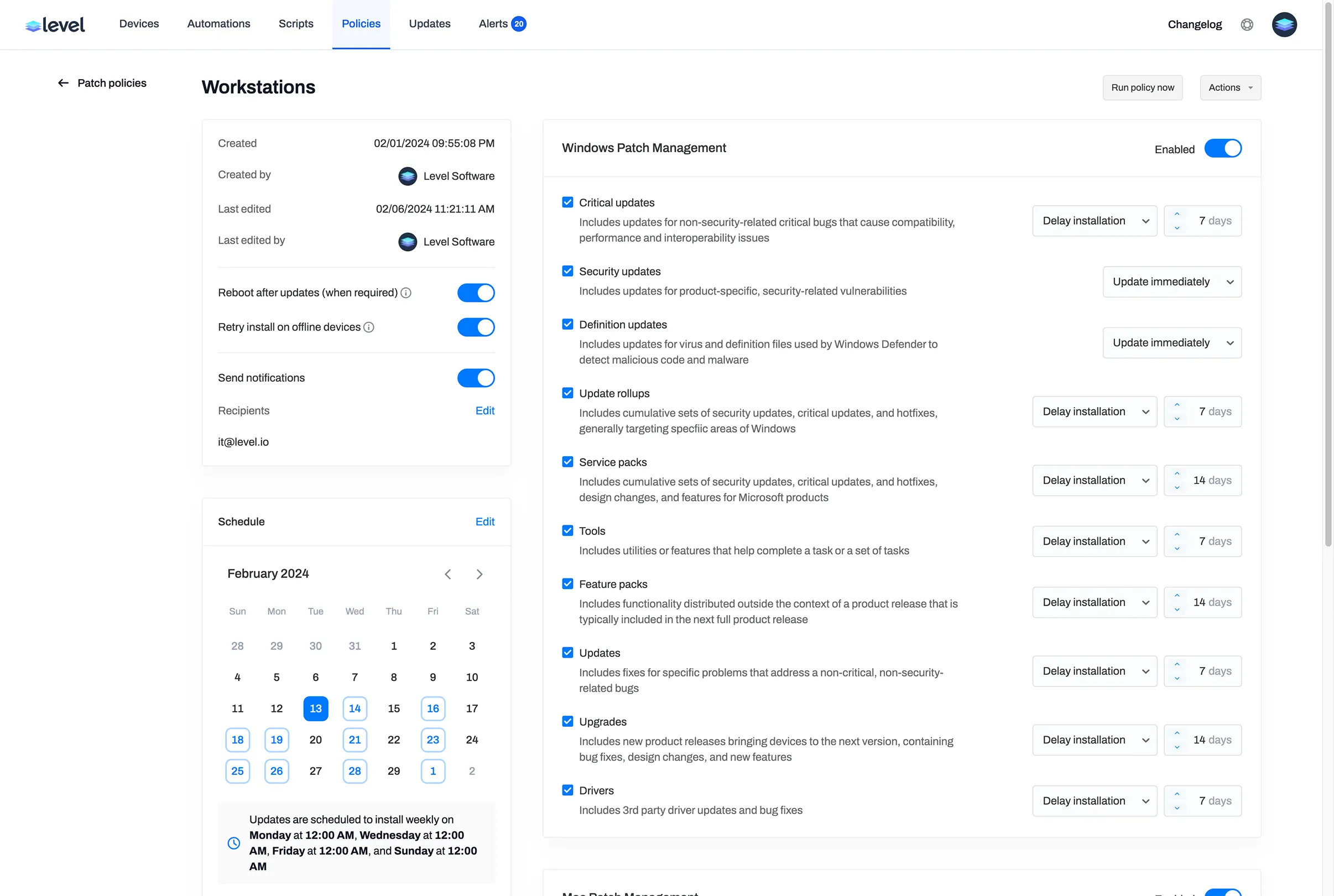The image size is (1334, 896).
Task: Go to next month in calendar
Action: point(480,574)
